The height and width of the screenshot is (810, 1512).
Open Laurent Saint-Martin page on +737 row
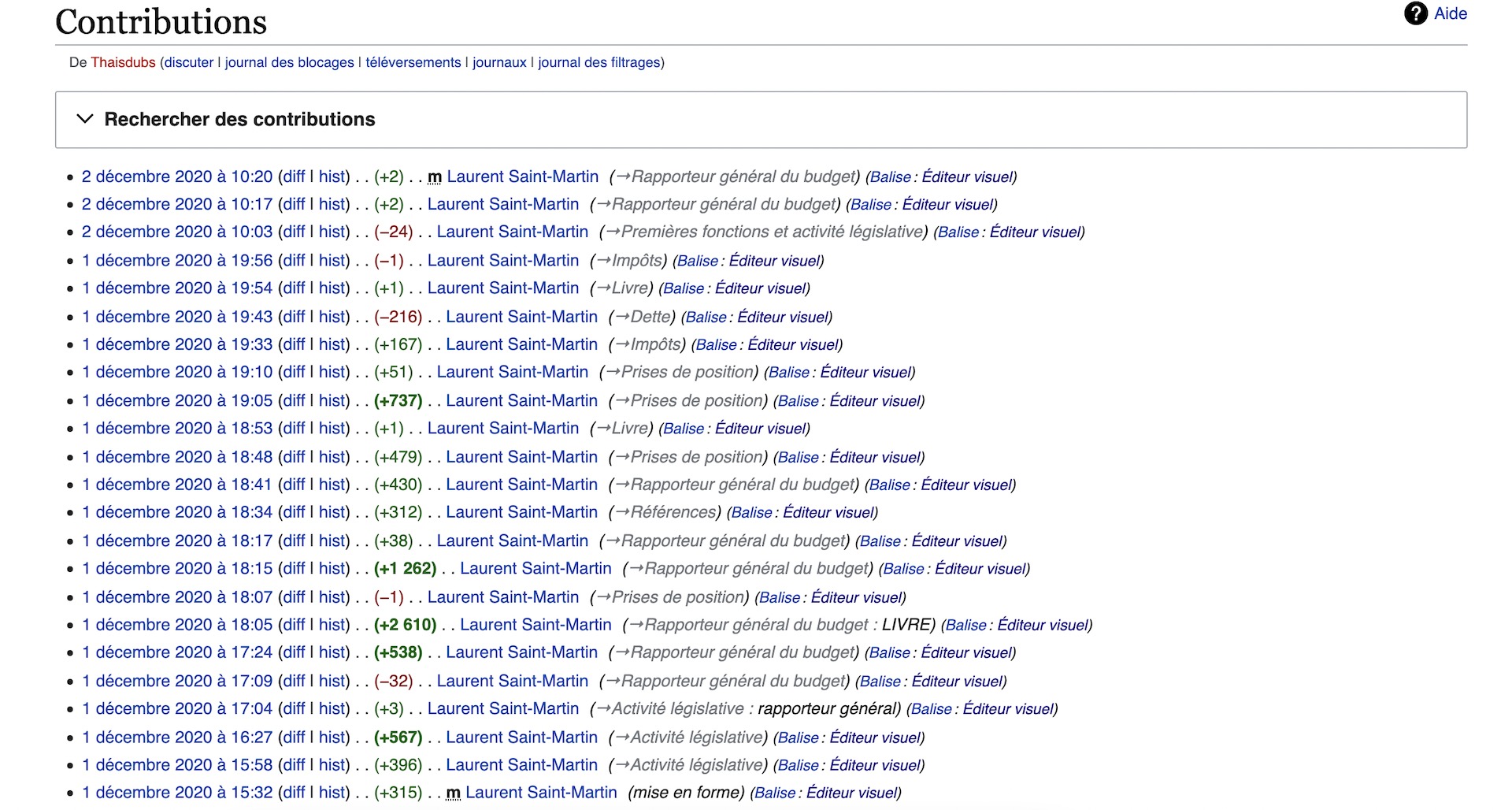tap(521, 400)
